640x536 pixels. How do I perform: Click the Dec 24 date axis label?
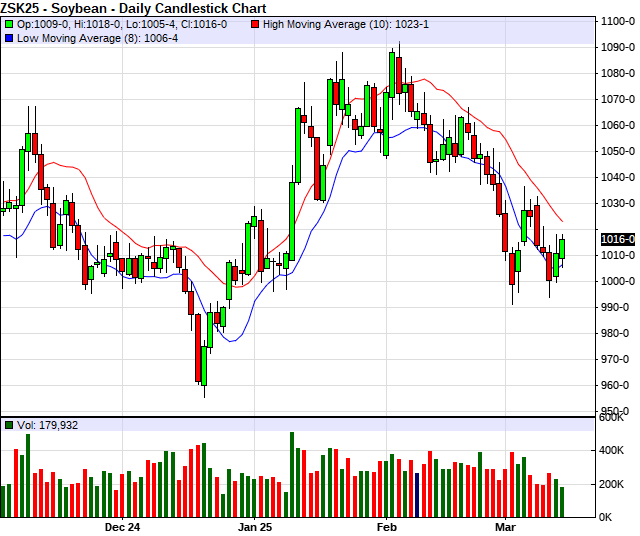(x=122, y=526)
